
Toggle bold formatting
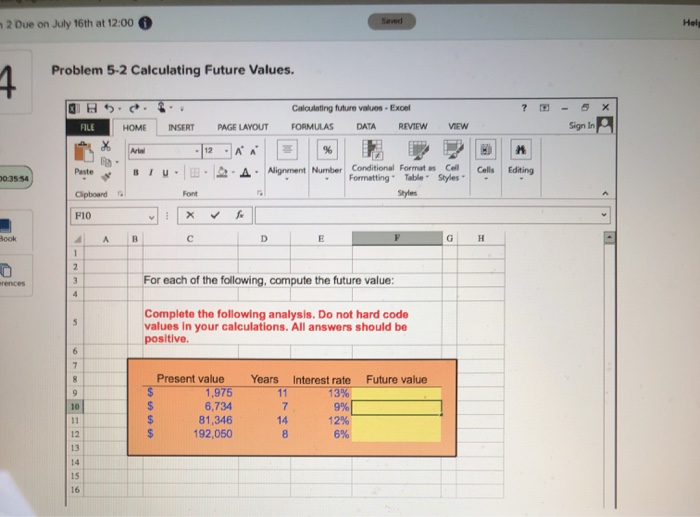pyautogui.click(x=136, y=172)
